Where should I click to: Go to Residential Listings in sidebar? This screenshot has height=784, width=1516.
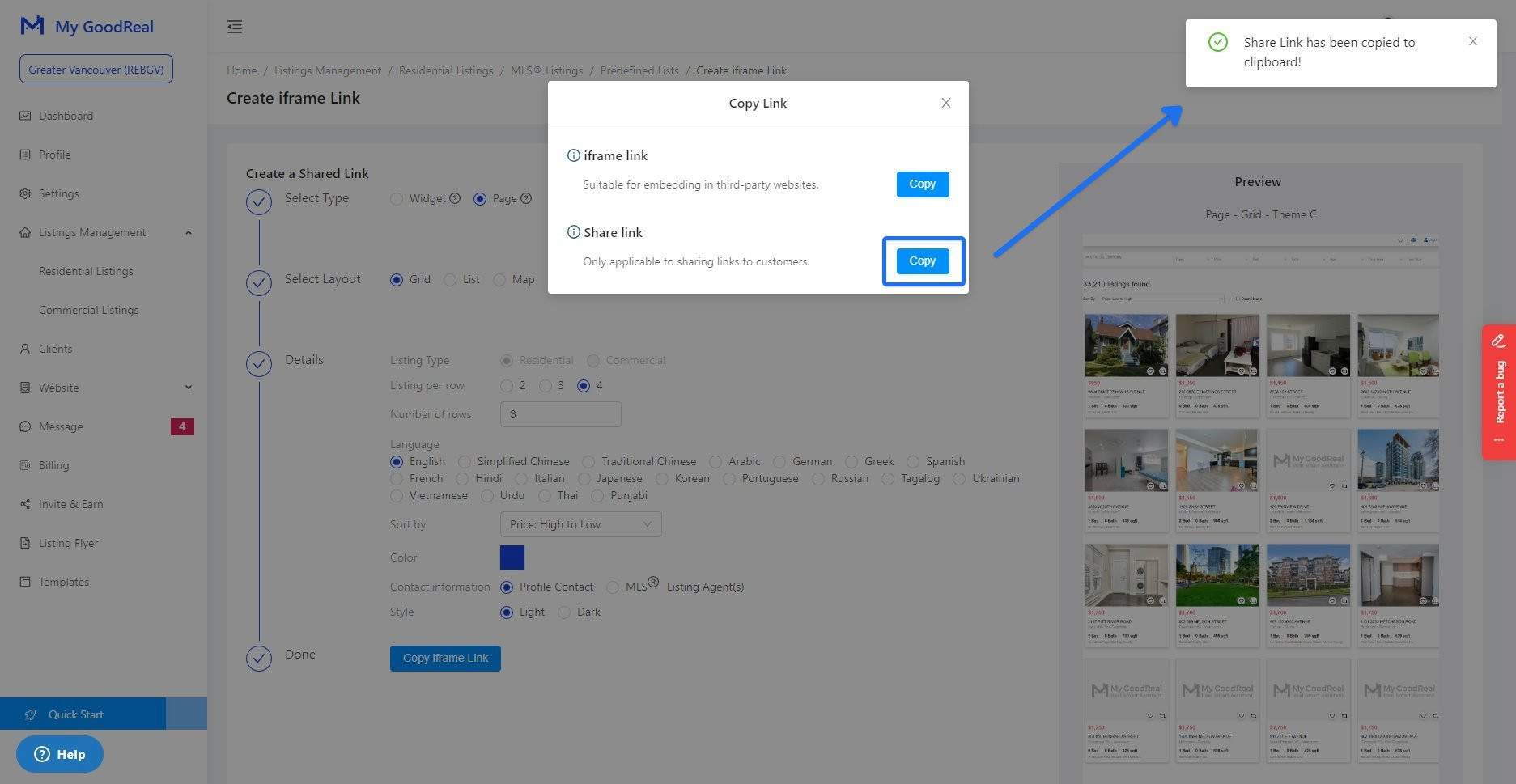(86, 271)
